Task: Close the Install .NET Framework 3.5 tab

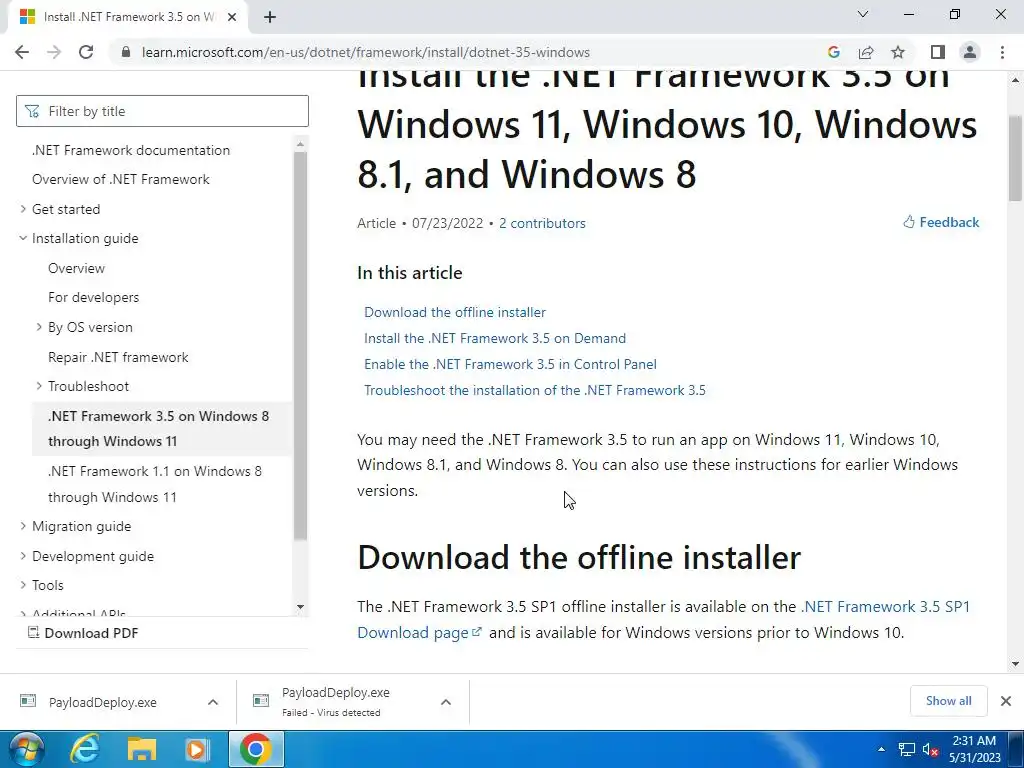Action: 231,17
